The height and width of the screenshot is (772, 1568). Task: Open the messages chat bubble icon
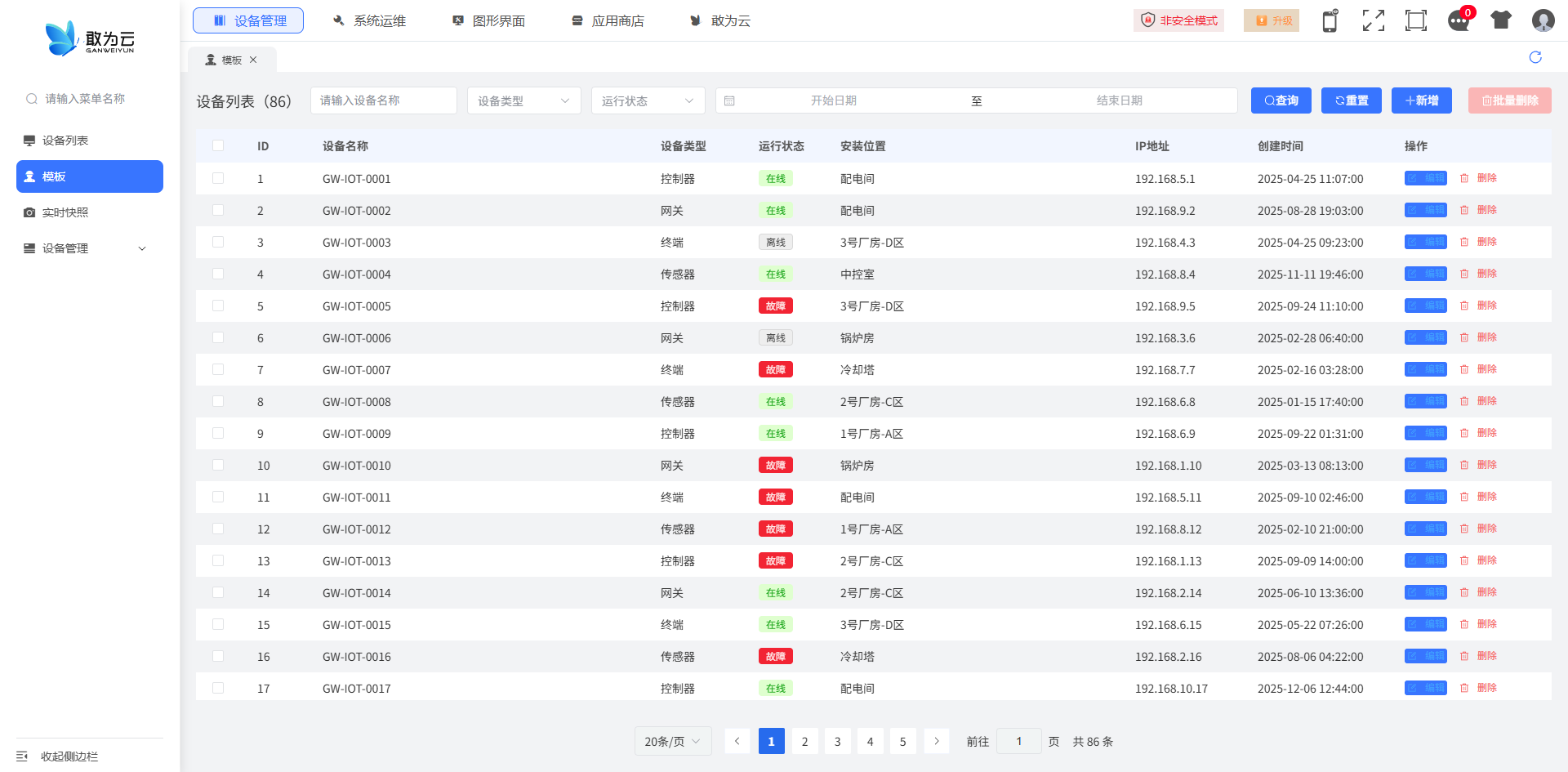coord(1459,20)
